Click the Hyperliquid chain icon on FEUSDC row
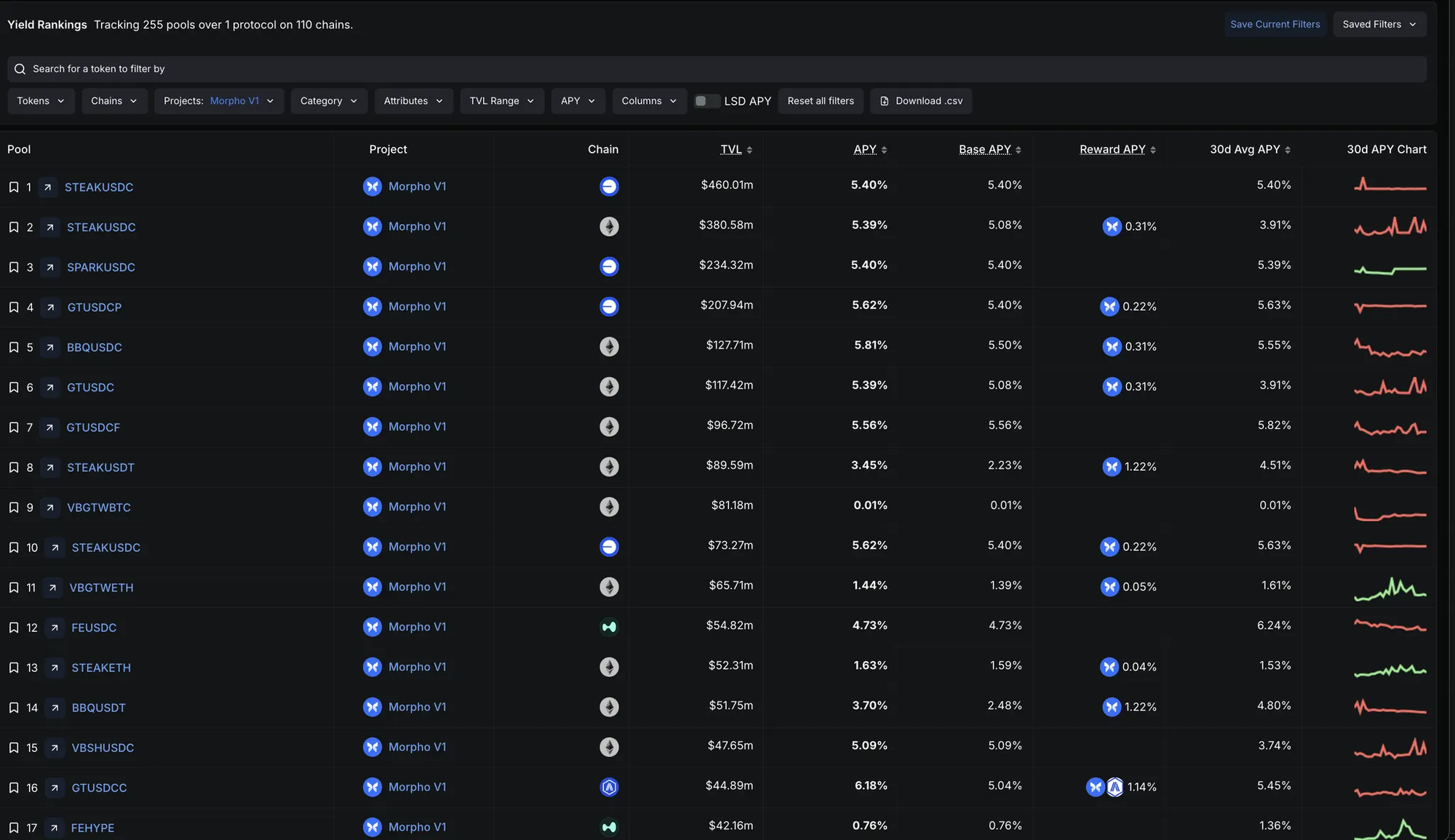Viewport: 1455px width, 840px height. pyautogui.click(x=609, y=627)
